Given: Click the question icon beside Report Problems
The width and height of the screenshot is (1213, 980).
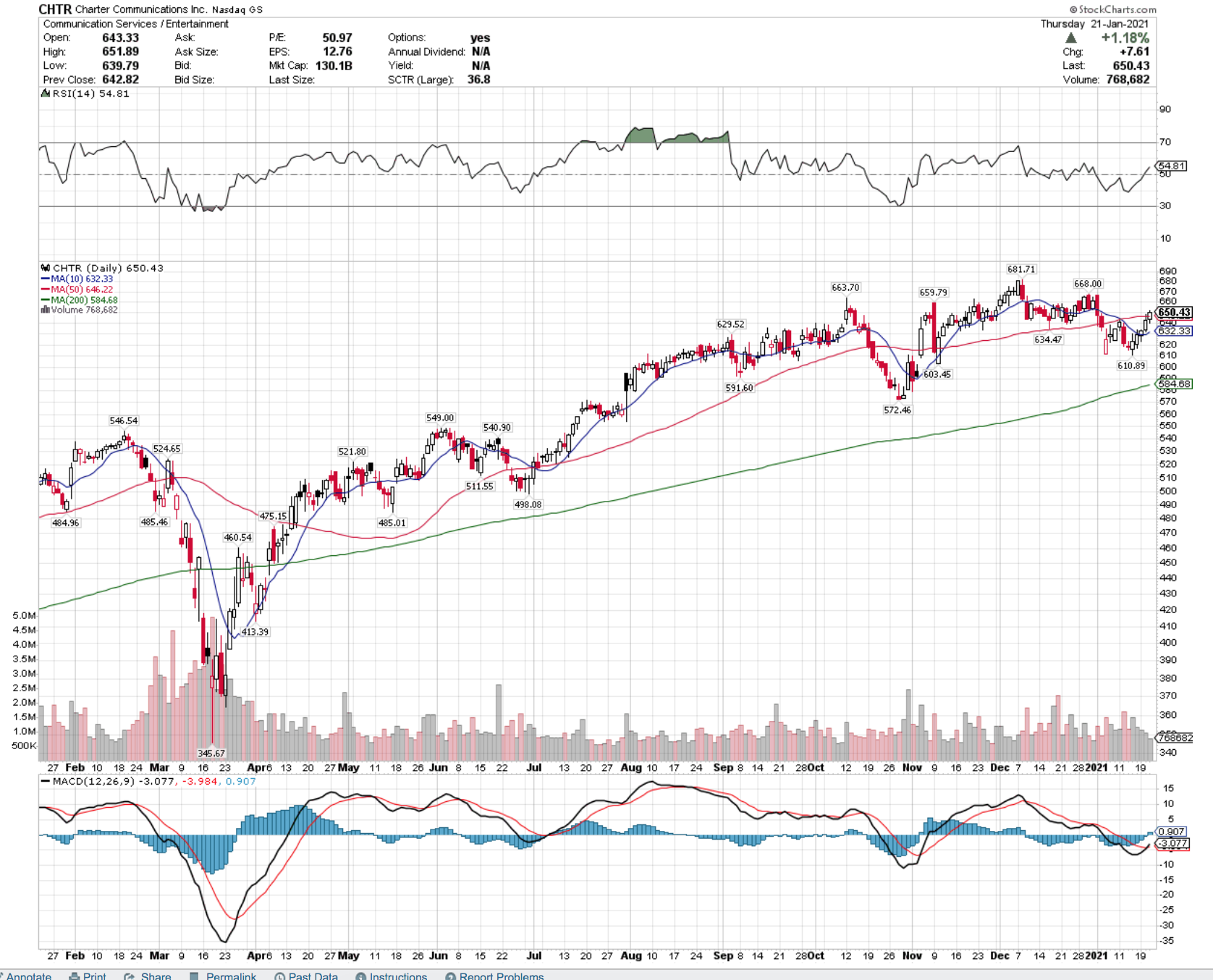Looking at the screenshot, I should tap(451, 976).
